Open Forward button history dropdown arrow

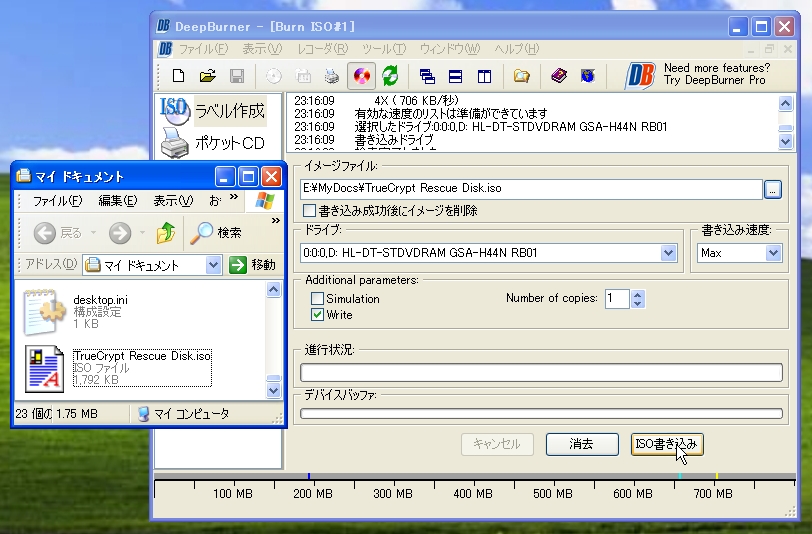[x=142, y=233]
